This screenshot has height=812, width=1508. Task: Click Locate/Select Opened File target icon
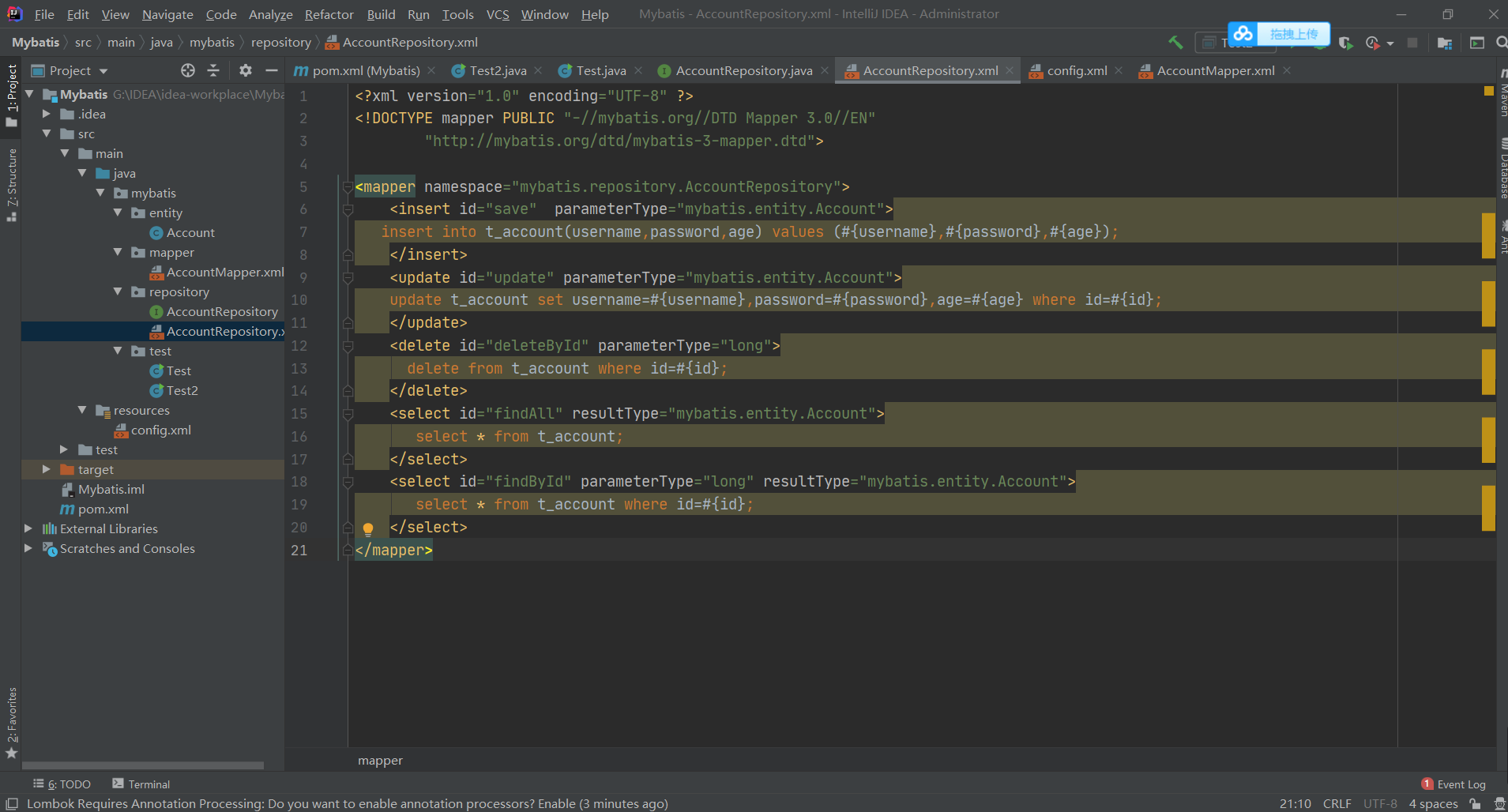(x=188, y=70)
